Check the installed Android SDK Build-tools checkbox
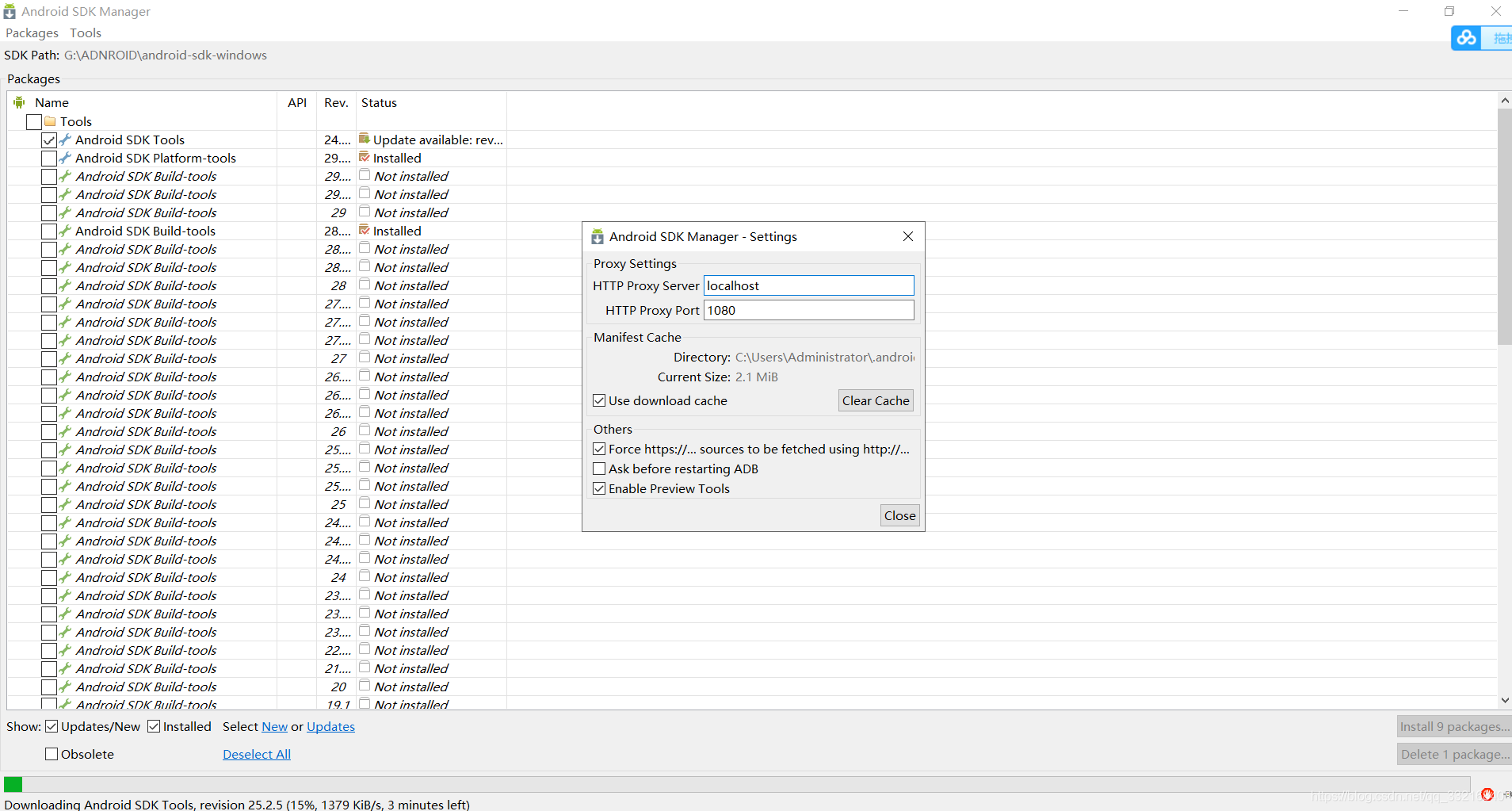 [49, 231]
